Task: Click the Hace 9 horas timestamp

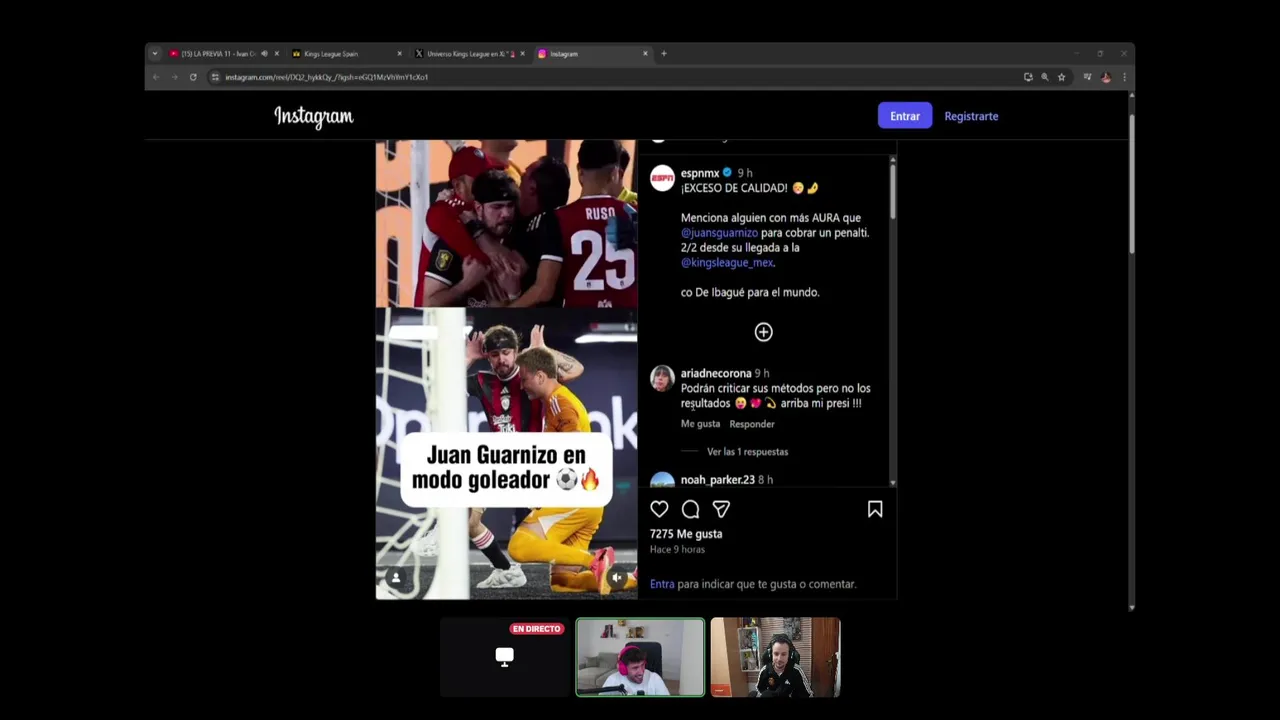Action: [677, 549]
